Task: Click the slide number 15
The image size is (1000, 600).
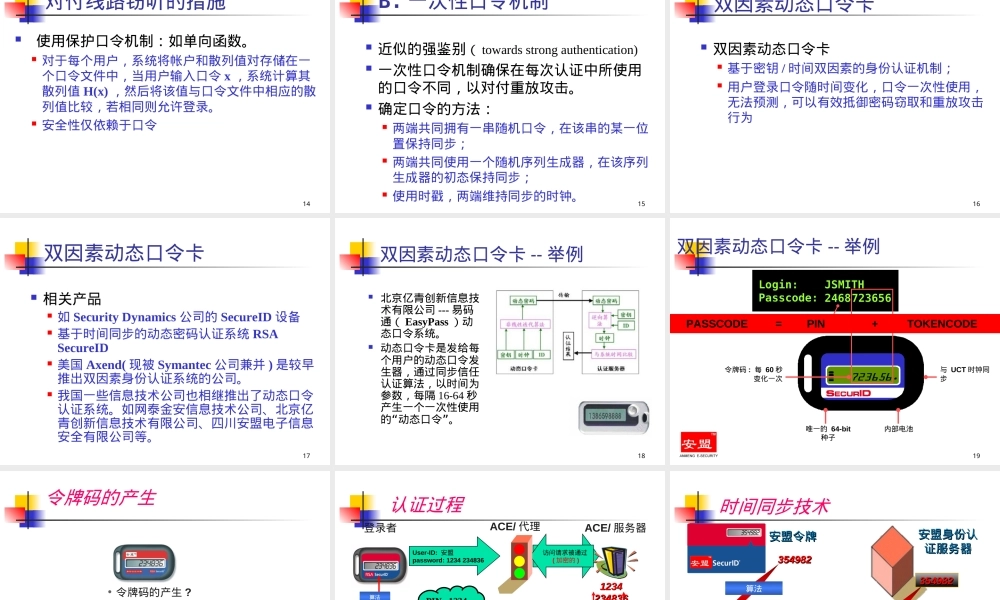Action: pyautogui.click(x=642, y=203)
